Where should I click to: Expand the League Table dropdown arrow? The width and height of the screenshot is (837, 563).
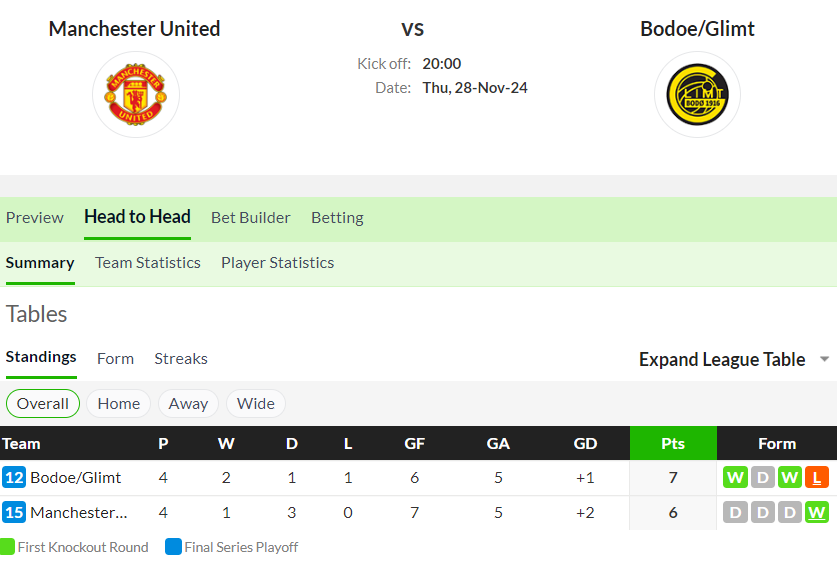tap(824, 359)
